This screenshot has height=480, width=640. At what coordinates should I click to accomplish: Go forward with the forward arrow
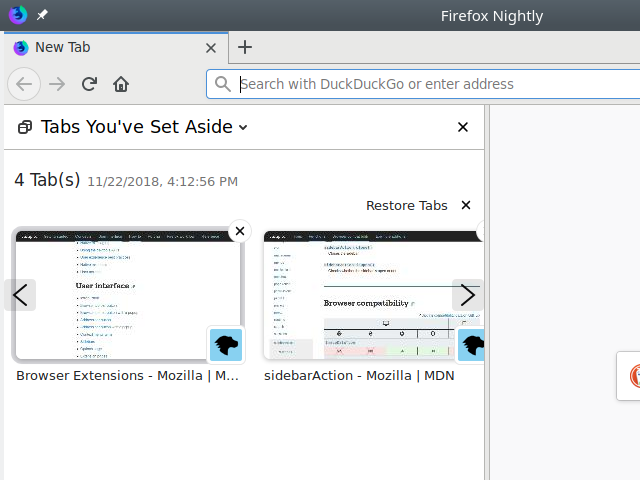(x=57, y=84)
